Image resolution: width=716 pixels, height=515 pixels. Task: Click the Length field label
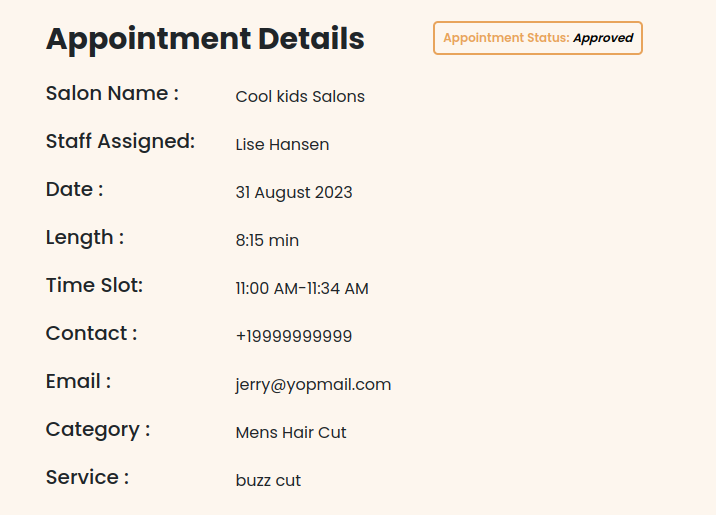85,238
